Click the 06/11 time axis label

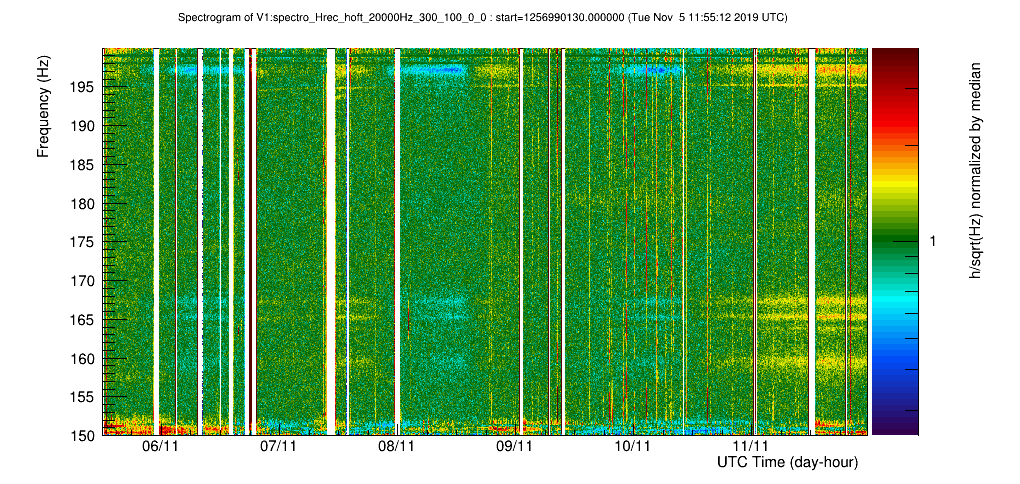[159, 446]
